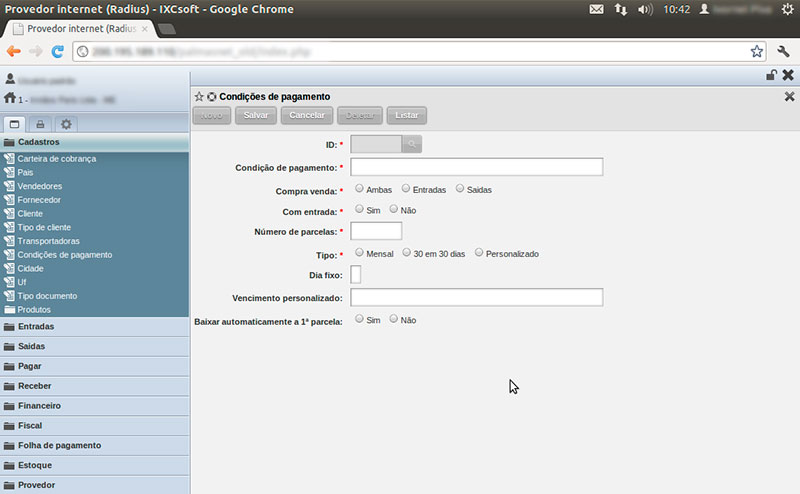
Task: Open system power gear menu
Action: (x=788, y=9)
